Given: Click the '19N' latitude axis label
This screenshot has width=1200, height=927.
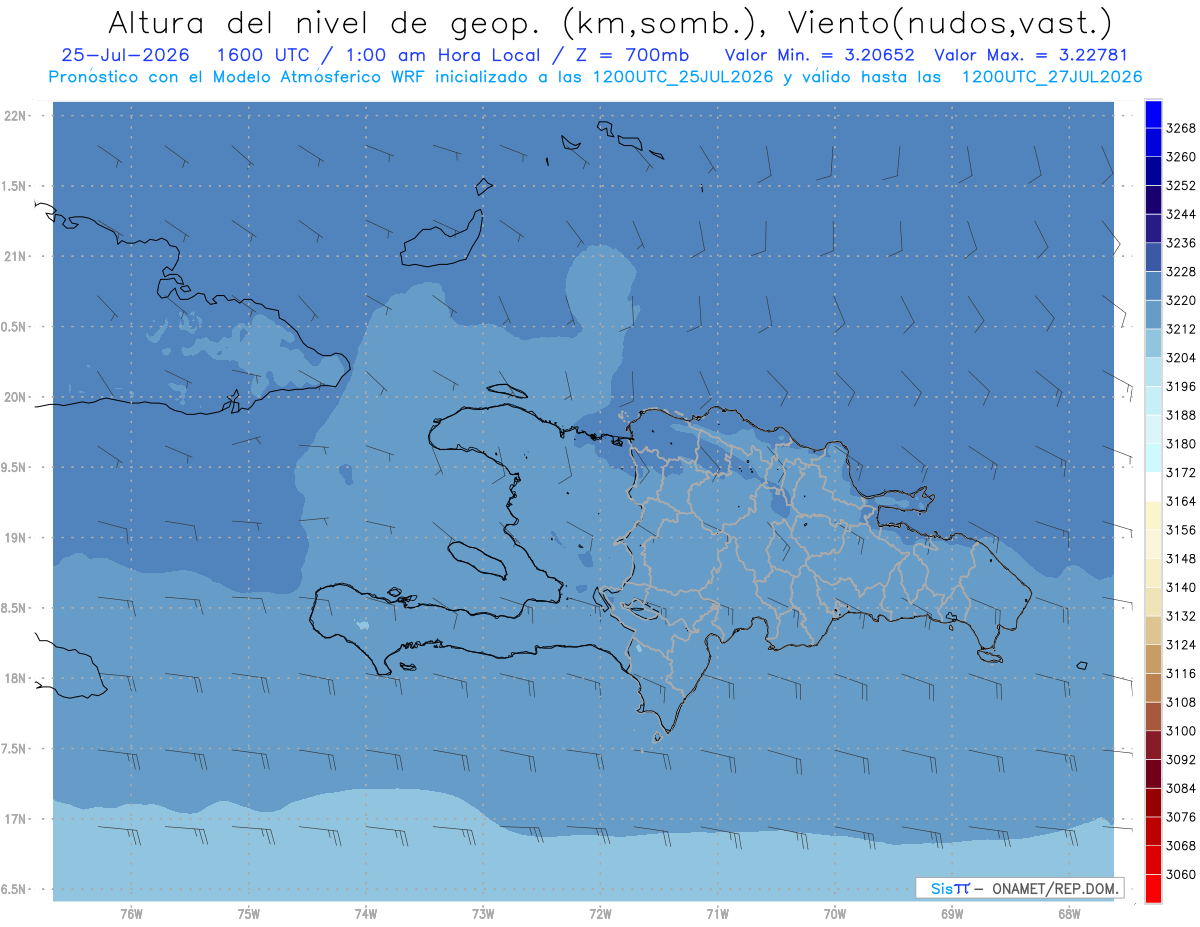Looking at the screenshot, I should coord(16,538).
